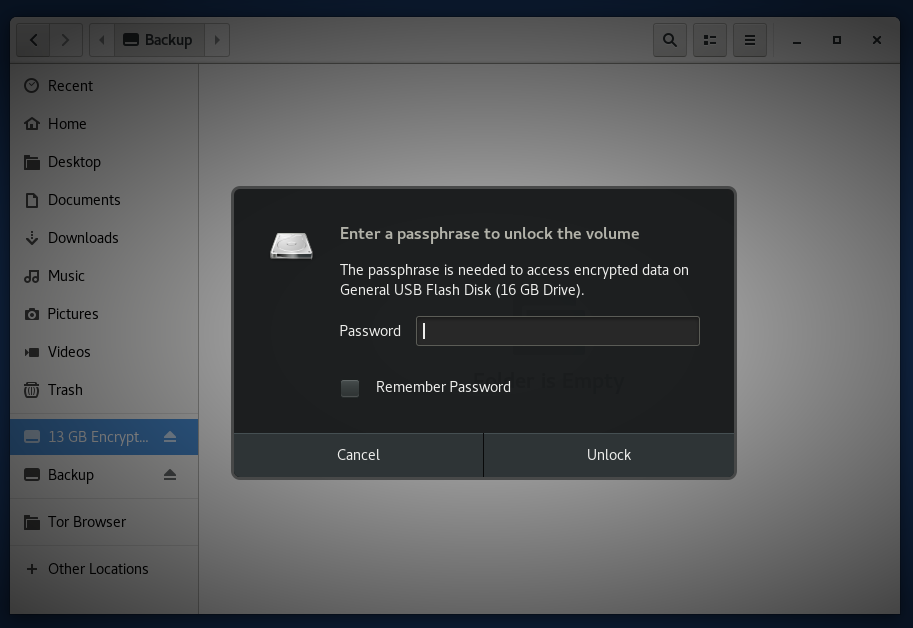913x628 pixels.
Task: Enable the Remember Password checkbox
Action: point(350,388)
